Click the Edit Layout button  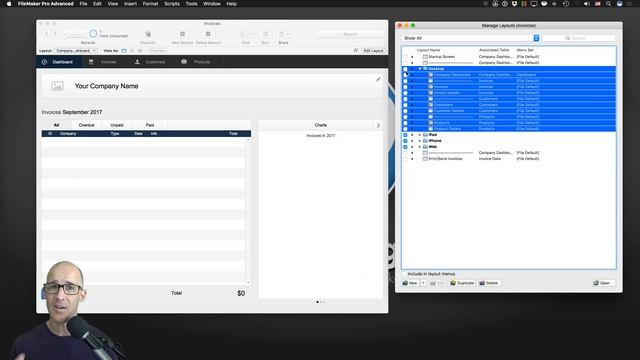pyautogui.click(x=373, y=51)
